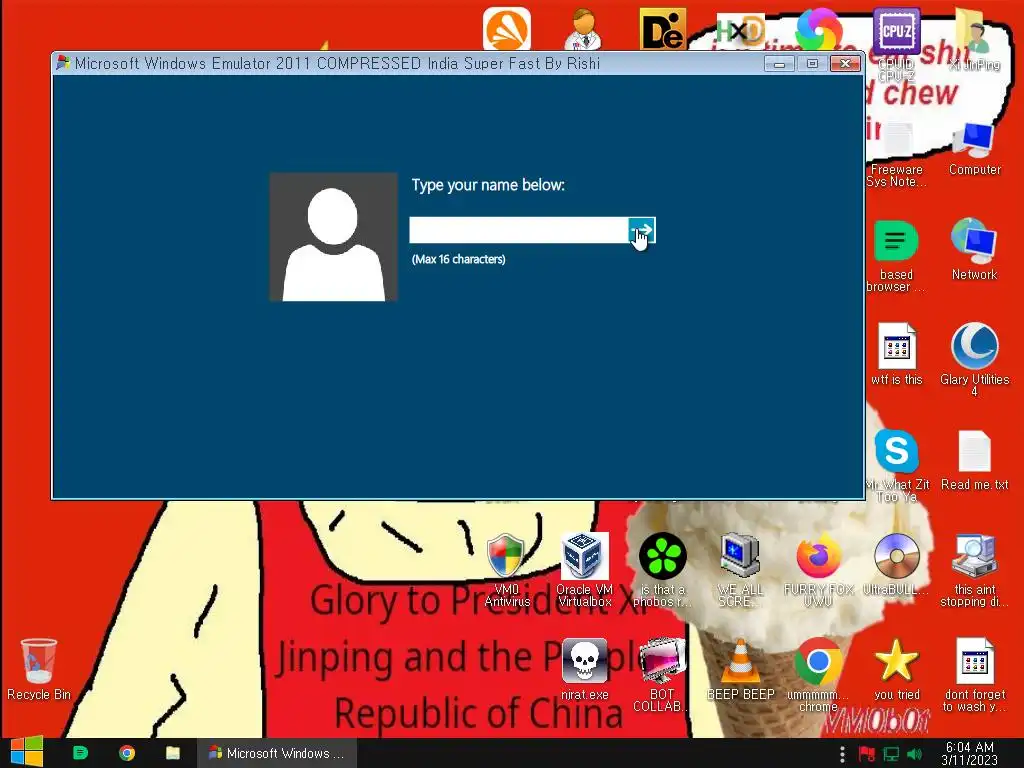Open the Freeware Sys Note icon
This screenshot has height=768, width=1024.
coord(896,155)
